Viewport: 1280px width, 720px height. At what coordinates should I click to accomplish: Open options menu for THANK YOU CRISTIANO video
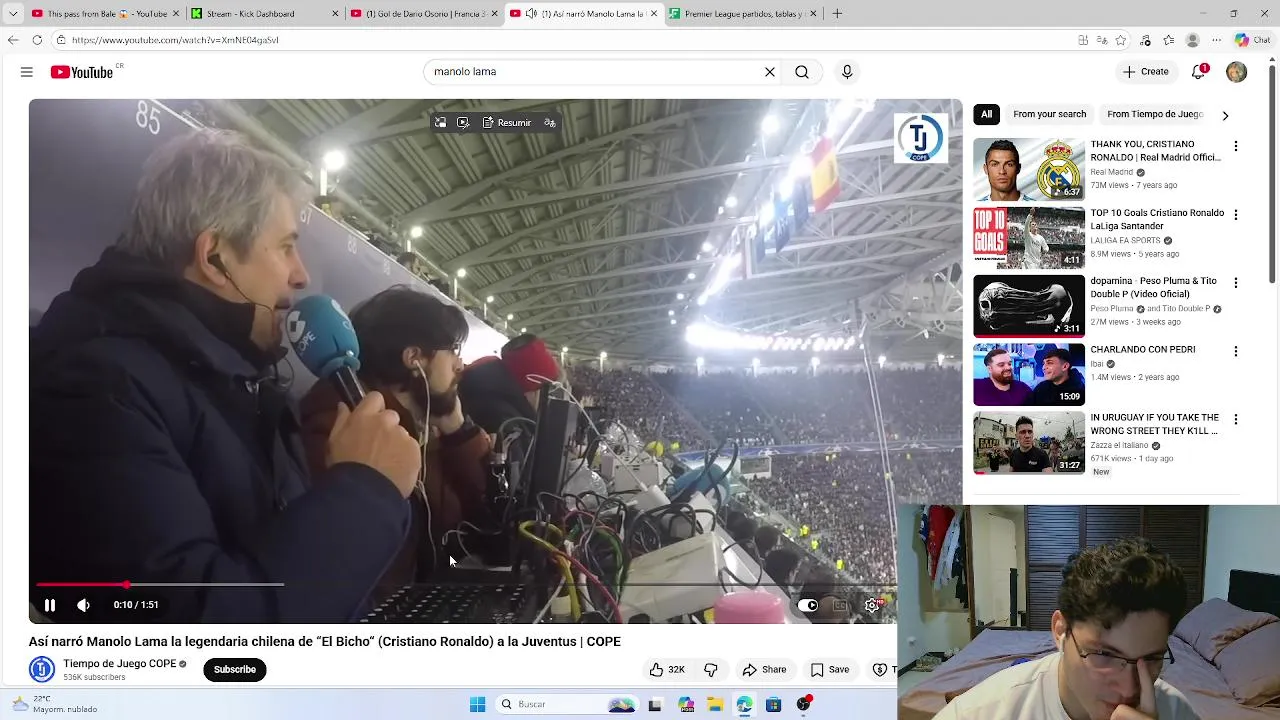click(1236, 146)
